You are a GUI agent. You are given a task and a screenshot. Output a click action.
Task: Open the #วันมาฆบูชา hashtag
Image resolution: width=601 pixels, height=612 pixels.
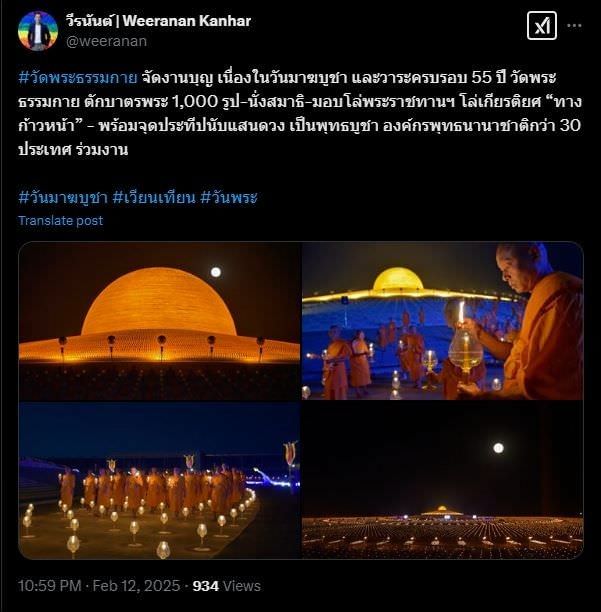point(63,197)
